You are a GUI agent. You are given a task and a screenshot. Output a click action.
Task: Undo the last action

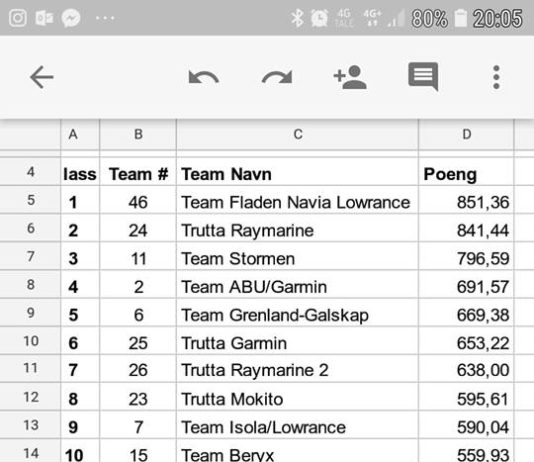[x=203, y=77]
